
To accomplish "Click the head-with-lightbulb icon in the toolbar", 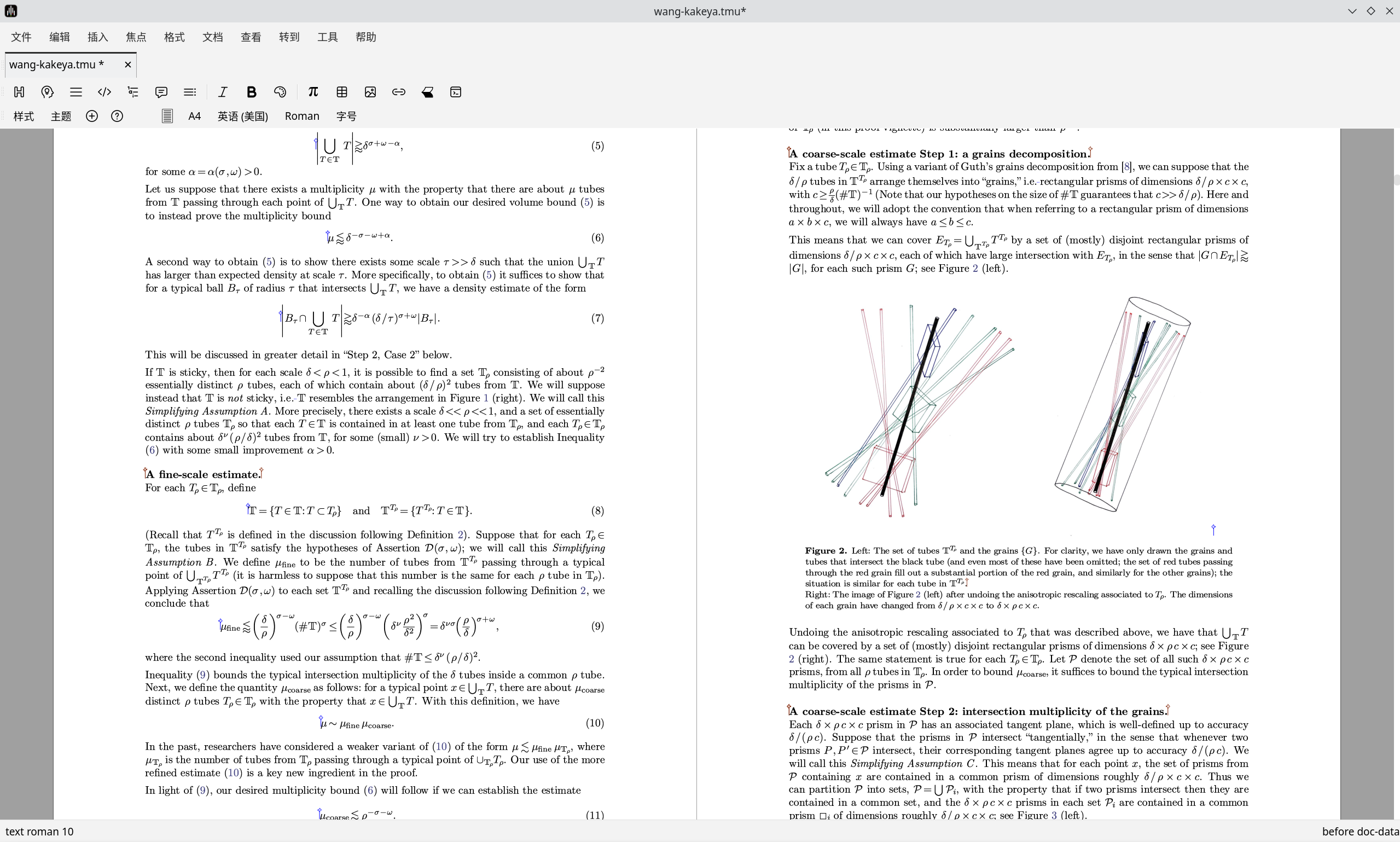I will pyautogui.click(x=48, y=92).
